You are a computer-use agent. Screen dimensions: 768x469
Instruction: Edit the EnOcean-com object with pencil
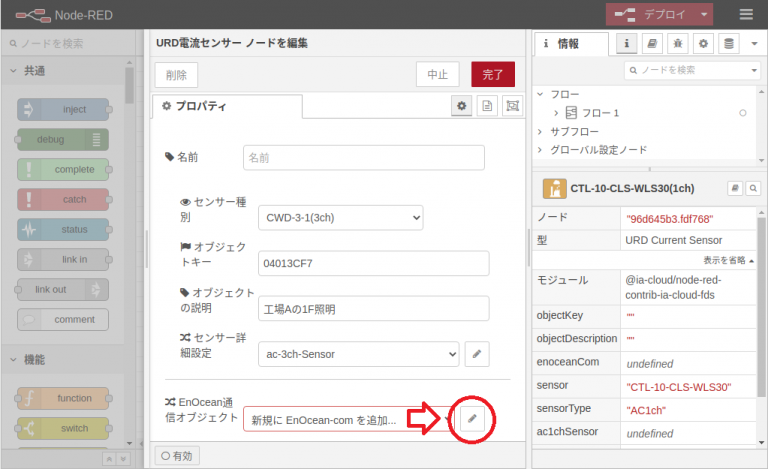click(x=473, y=419)
